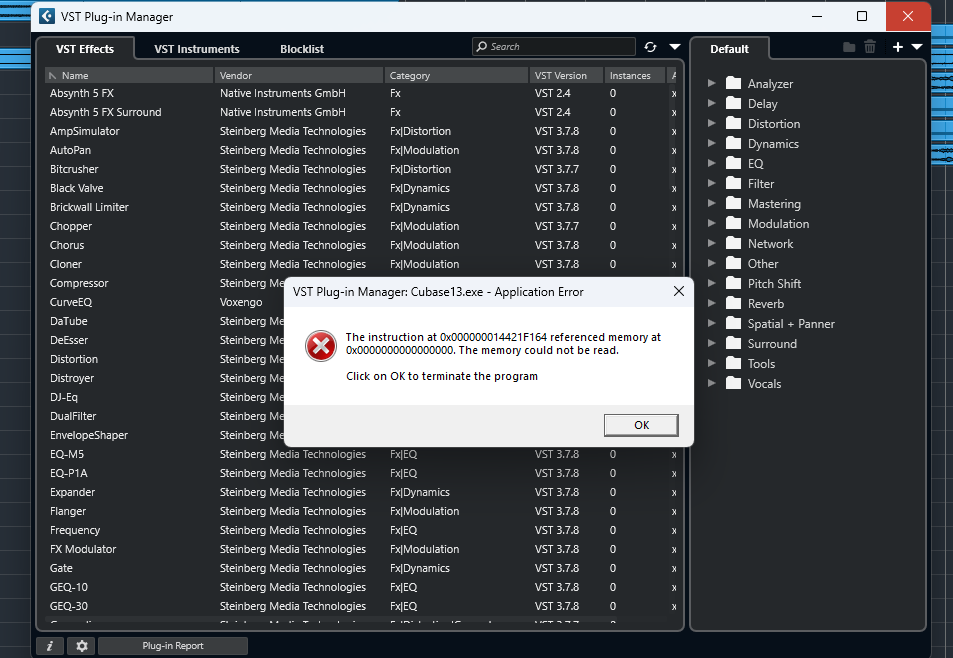Refresh the plug-in list with the circular arrows icon
Viewport: 953px width, 658px height.
pos(650,47)
